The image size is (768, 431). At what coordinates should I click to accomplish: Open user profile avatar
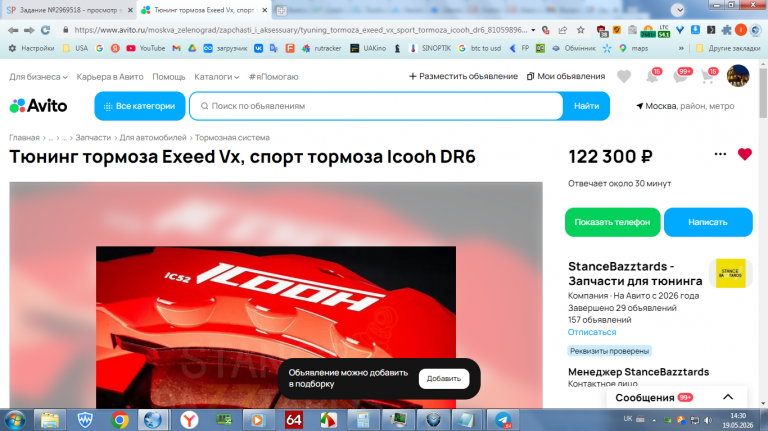pos(738,76)
